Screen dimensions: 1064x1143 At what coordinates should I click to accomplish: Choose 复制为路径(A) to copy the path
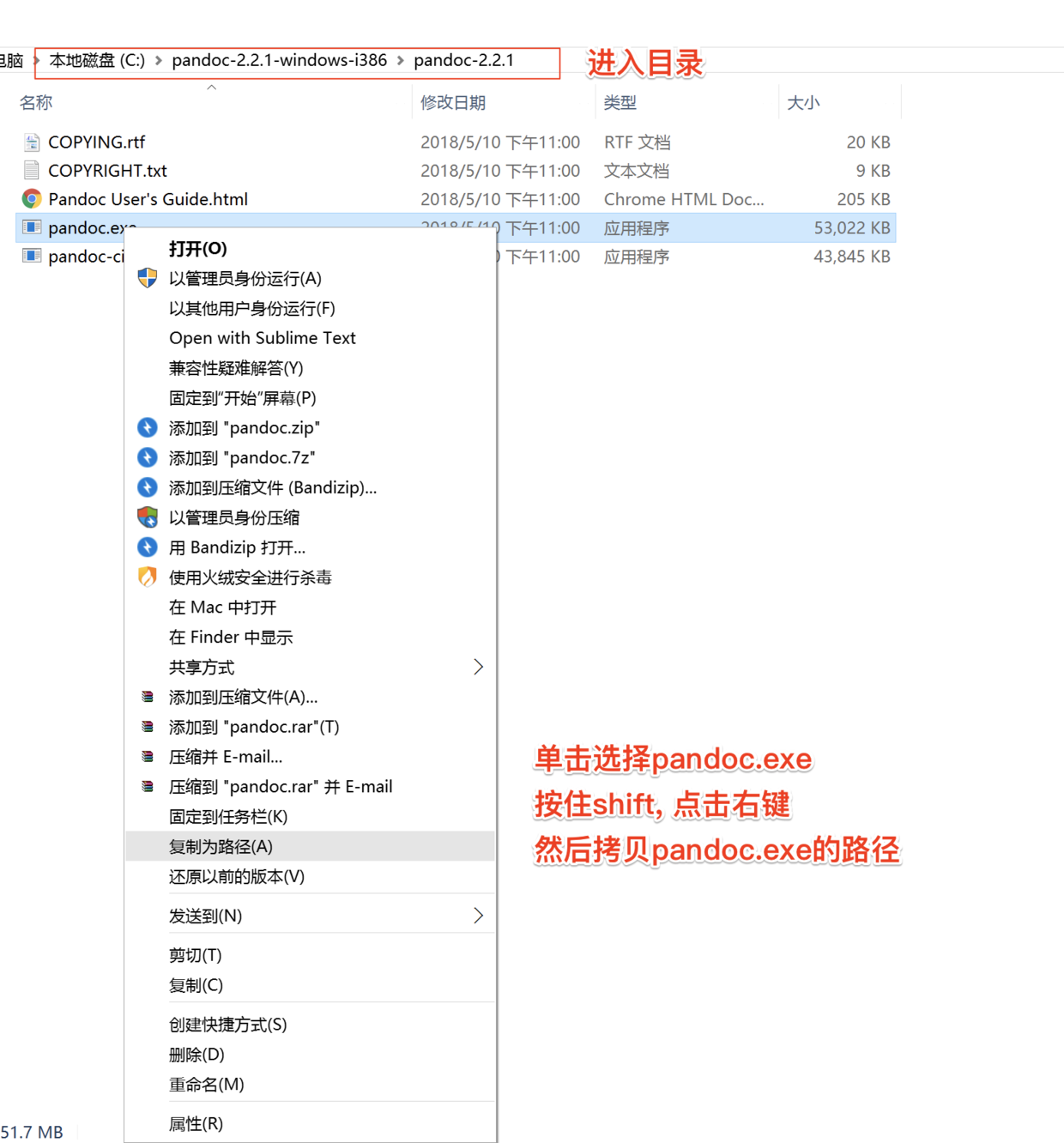[310, 846]
